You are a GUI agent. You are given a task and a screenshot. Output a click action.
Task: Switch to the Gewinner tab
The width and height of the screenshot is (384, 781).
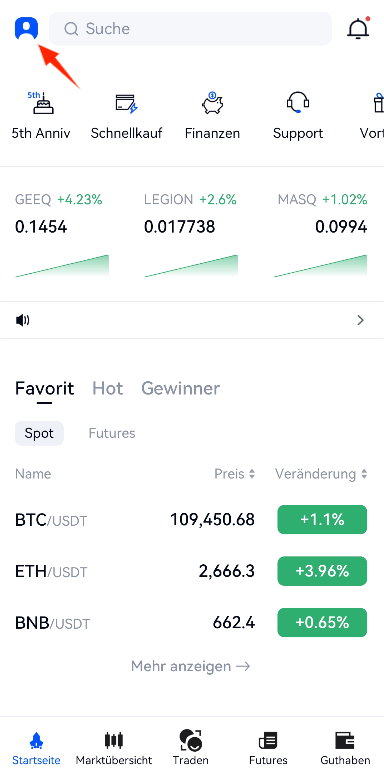point(180,388)
